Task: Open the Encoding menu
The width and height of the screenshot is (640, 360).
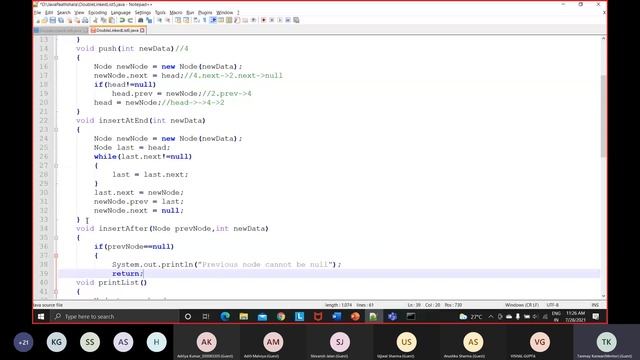Action: (98, 13)
